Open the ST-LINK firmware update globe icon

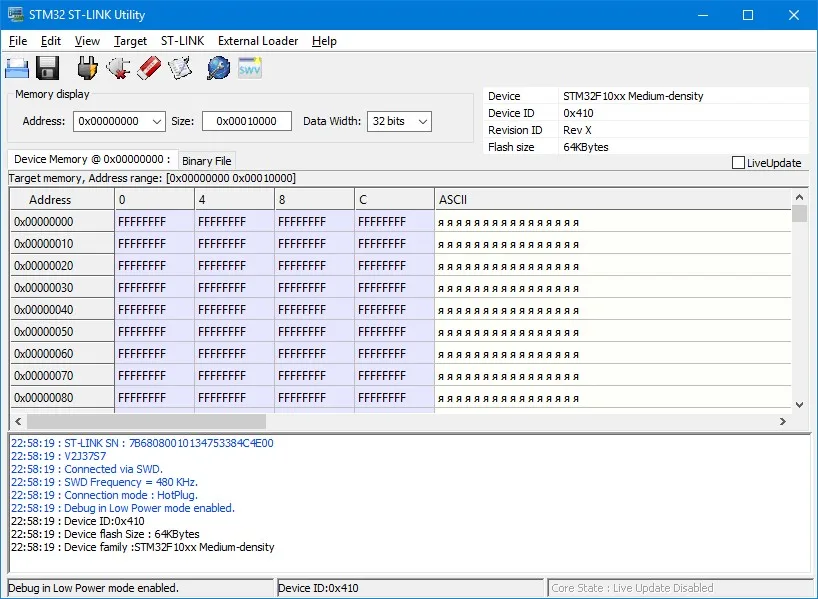coord(218,68)
